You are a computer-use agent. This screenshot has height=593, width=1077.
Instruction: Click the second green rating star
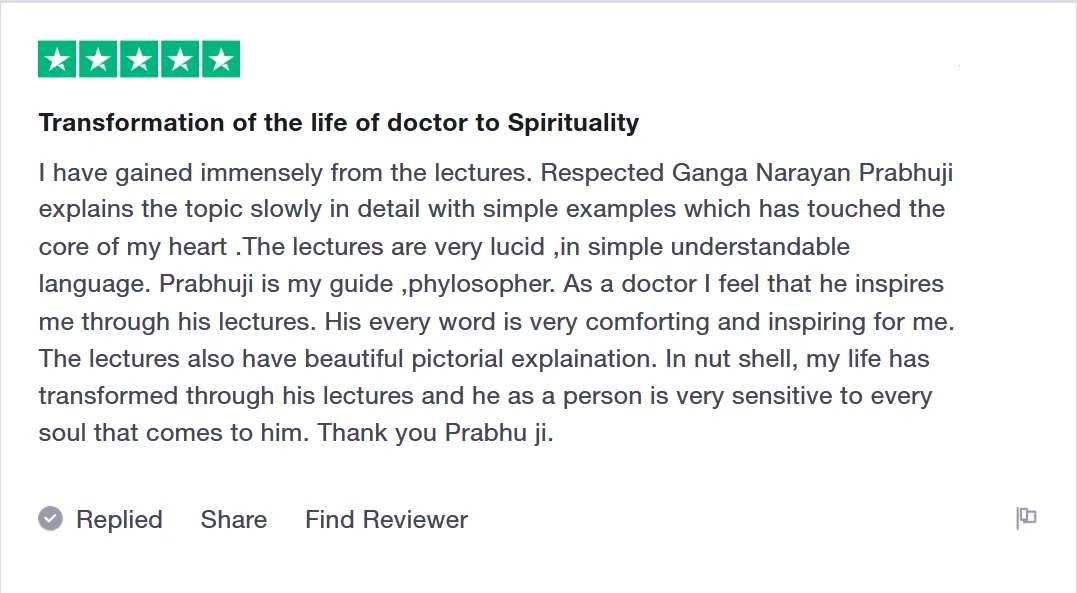click(x=98, y=60)
